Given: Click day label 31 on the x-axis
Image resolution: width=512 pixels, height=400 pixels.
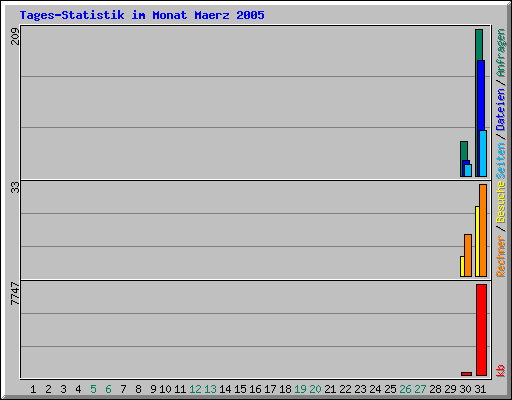Looking at the screenshot, I should (x=480, y=389).
